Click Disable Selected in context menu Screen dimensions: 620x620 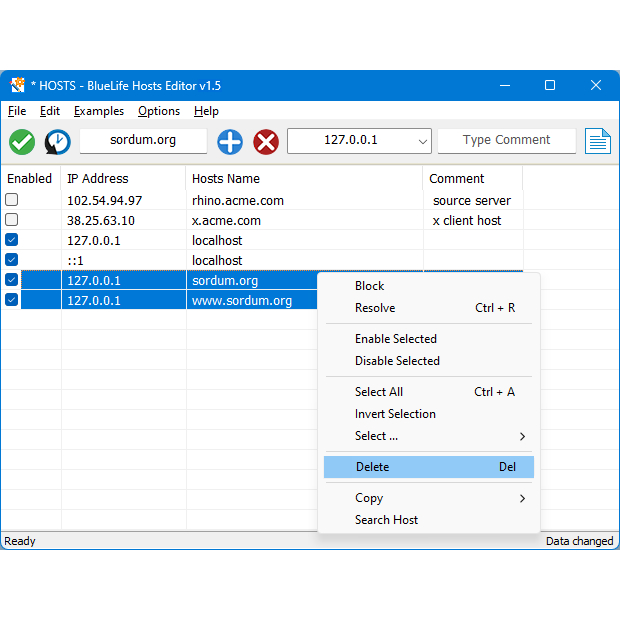tap(429, 361)
